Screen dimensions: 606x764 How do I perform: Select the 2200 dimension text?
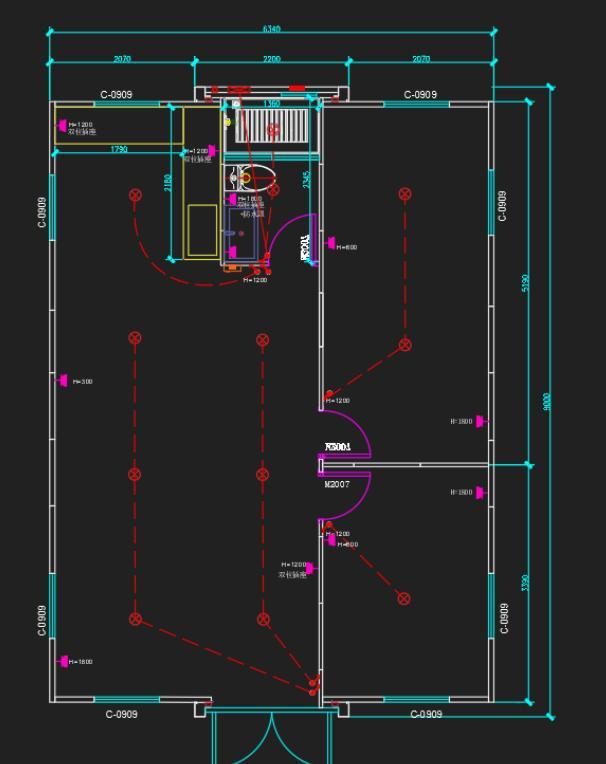[271, 59]
